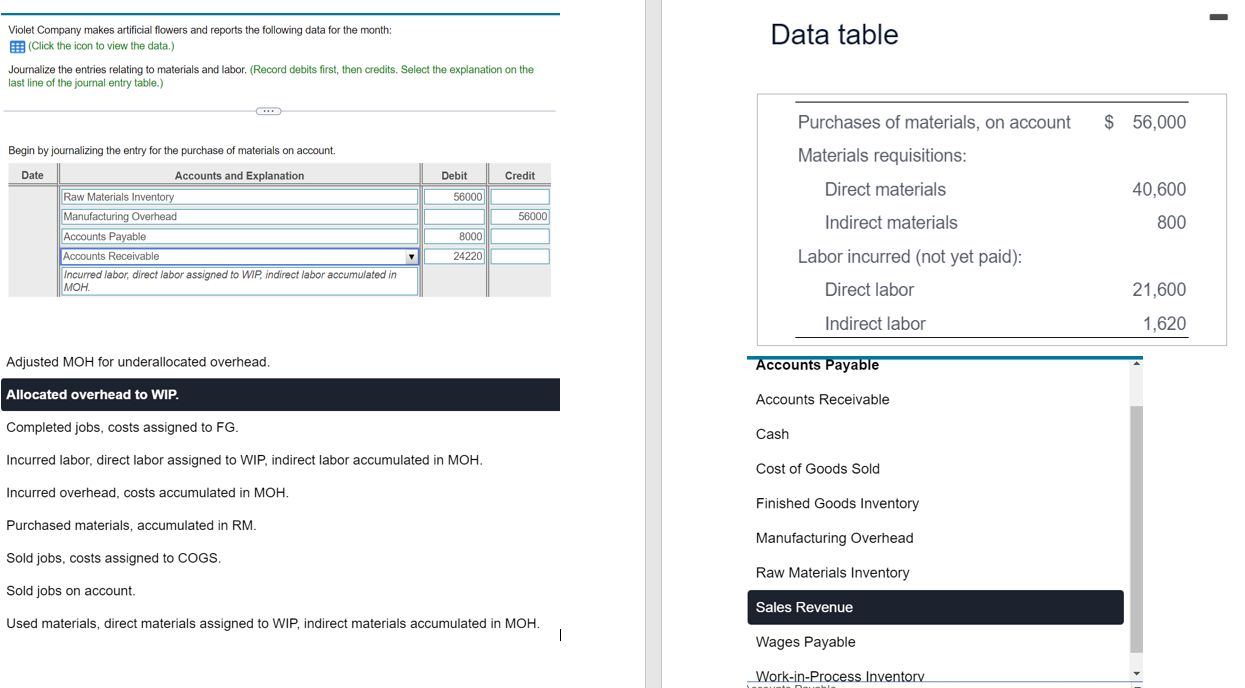
Task: Choose 'Allocated overhead to WIP' explanation
Action: 280,395
